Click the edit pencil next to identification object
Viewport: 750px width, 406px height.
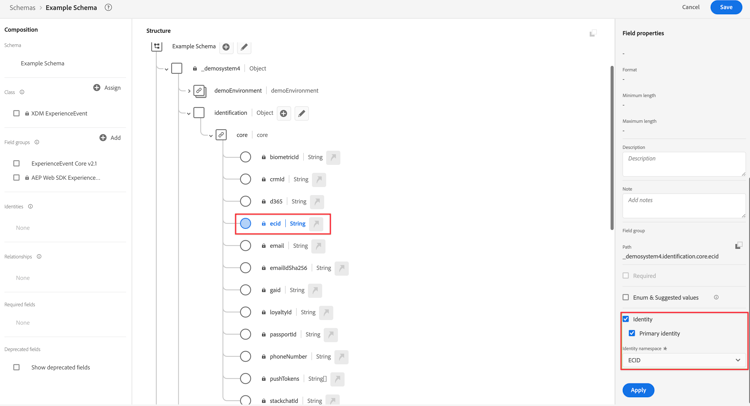302,113
